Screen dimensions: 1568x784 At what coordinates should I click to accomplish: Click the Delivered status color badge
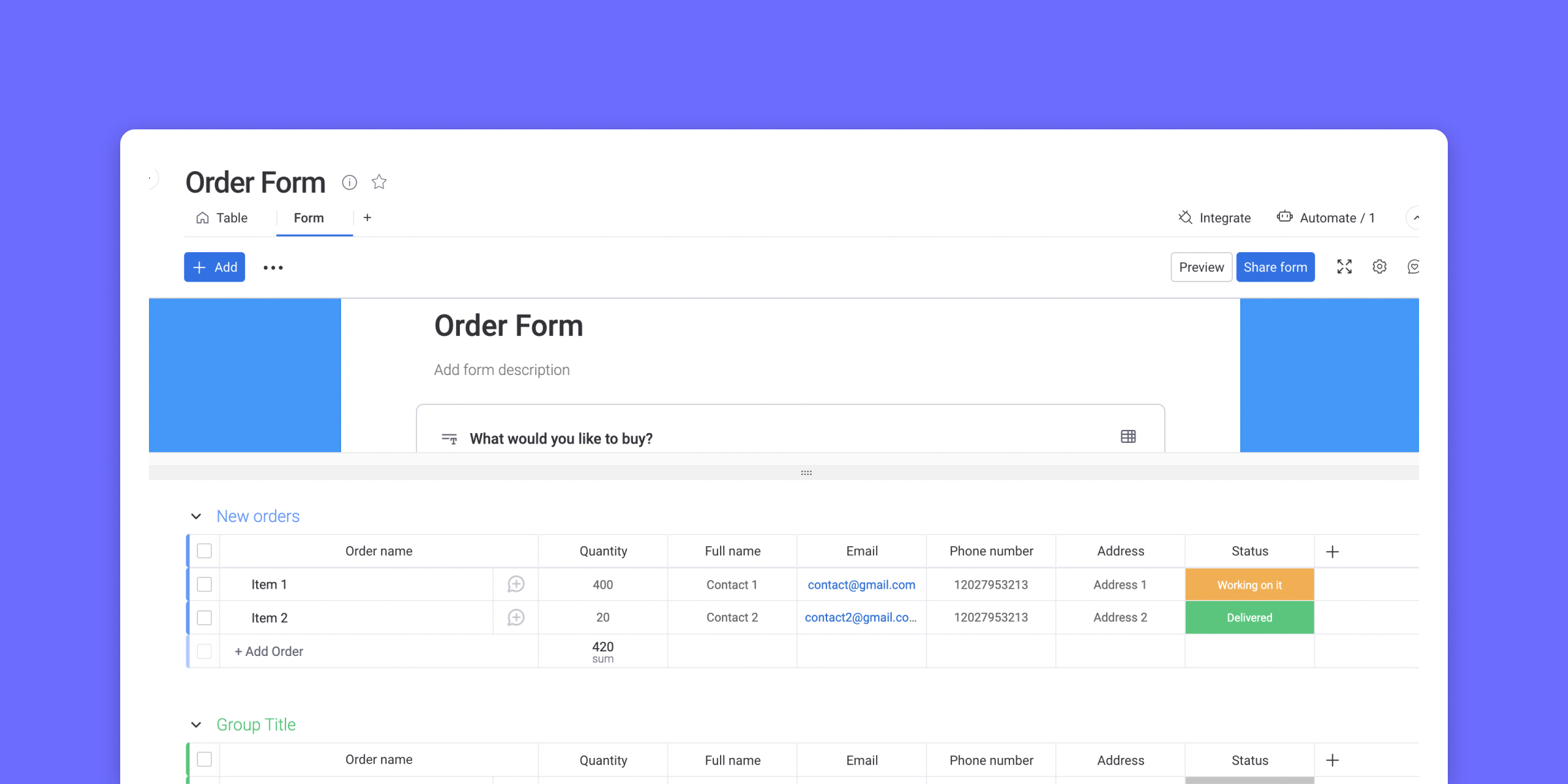[1250, 617]
